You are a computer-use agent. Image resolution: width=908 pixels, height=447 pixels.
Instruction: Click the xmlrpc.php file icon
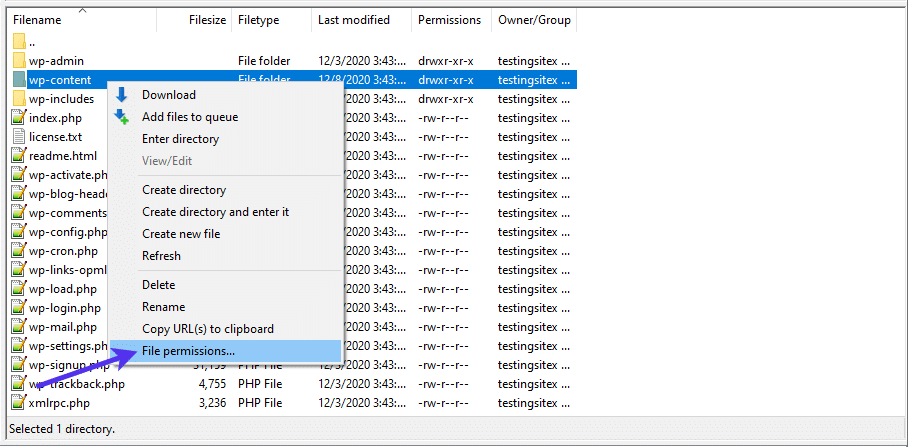tap(19, 403)
